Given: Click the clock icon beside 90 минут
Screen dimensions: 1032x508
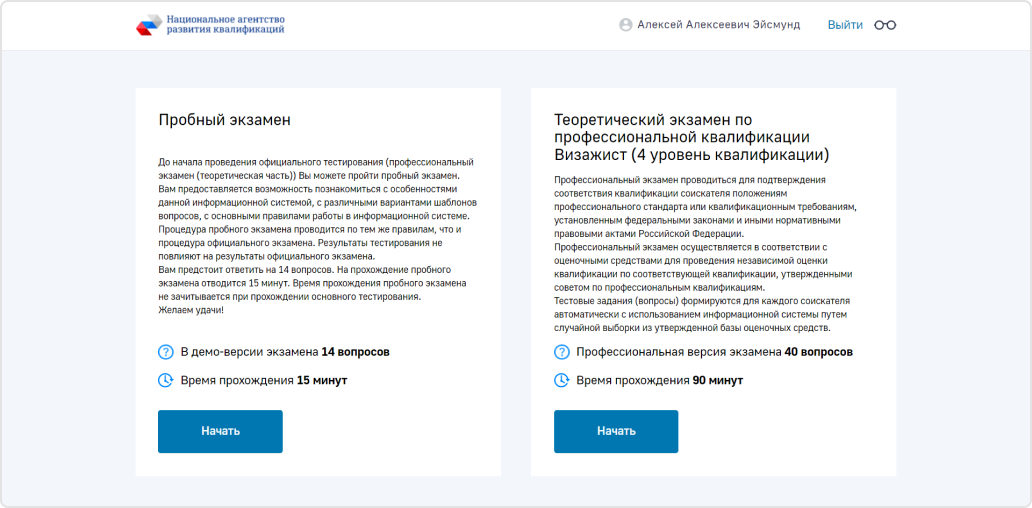Looking at the screenshot, I should pos(561,380).
